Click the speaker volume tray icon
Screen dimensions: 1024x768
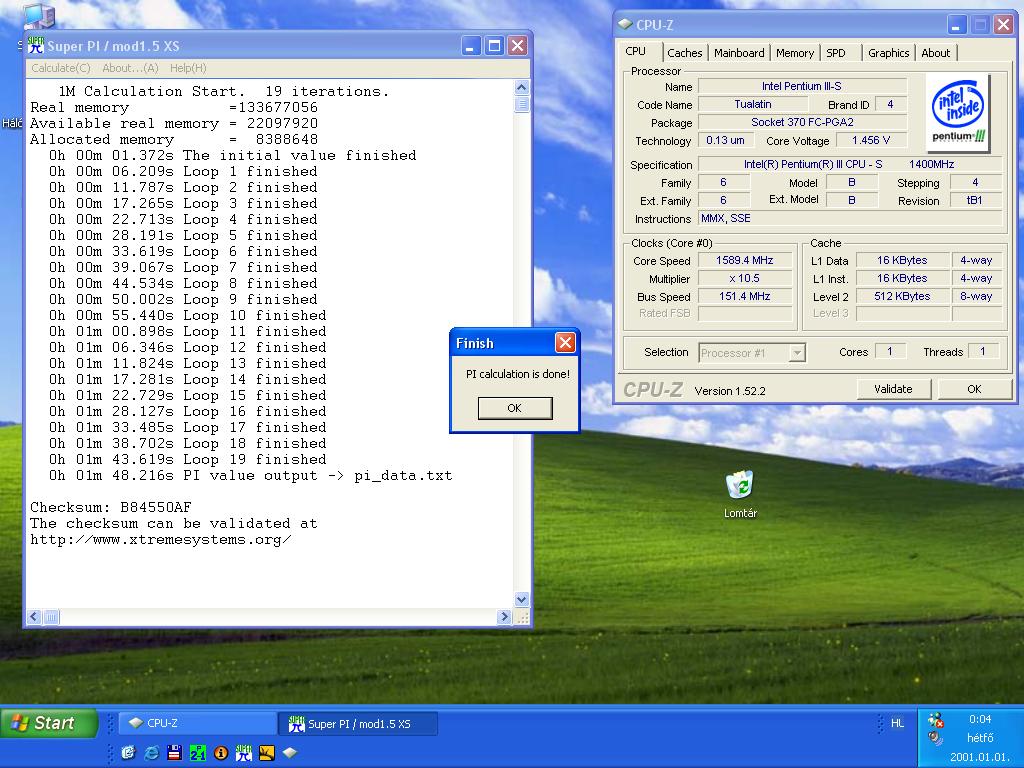tap(935, 738)
